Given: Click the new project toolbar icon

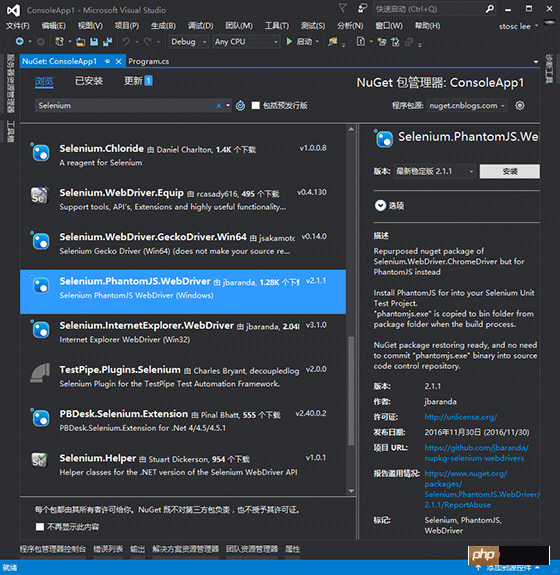Looking at the screenshot, I should [59, 42].
